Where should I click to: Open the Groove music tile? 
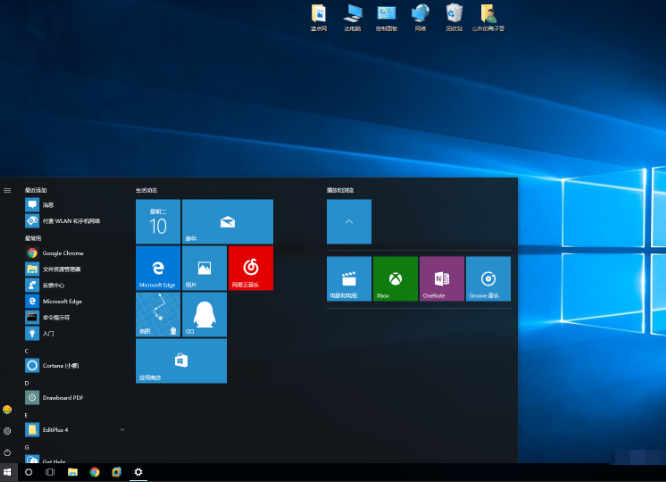point(487,279)
